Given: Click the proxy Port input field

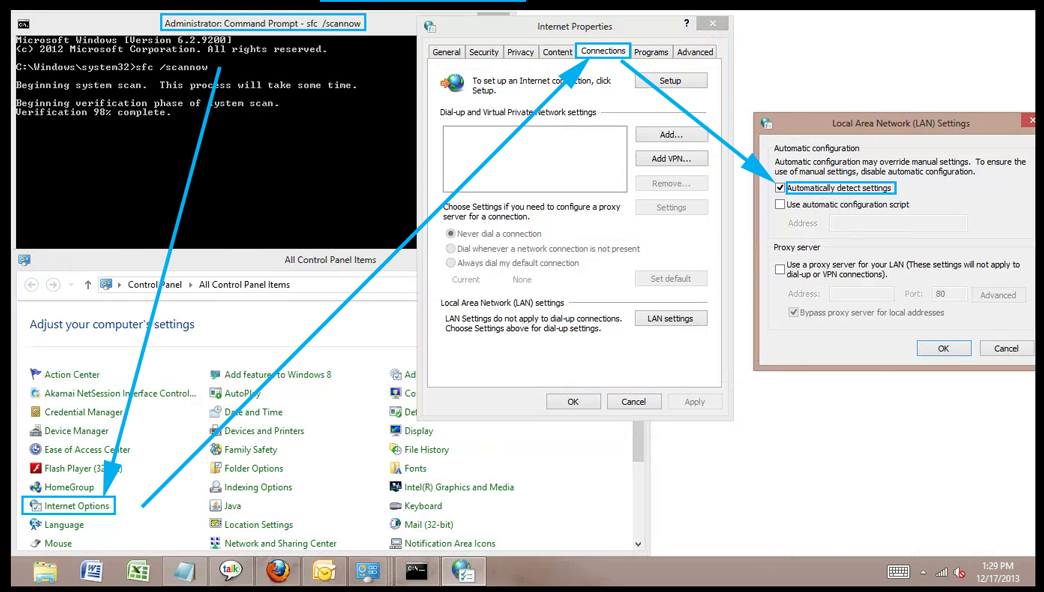Looking at the screenshot, I should [x=949, y=294].
